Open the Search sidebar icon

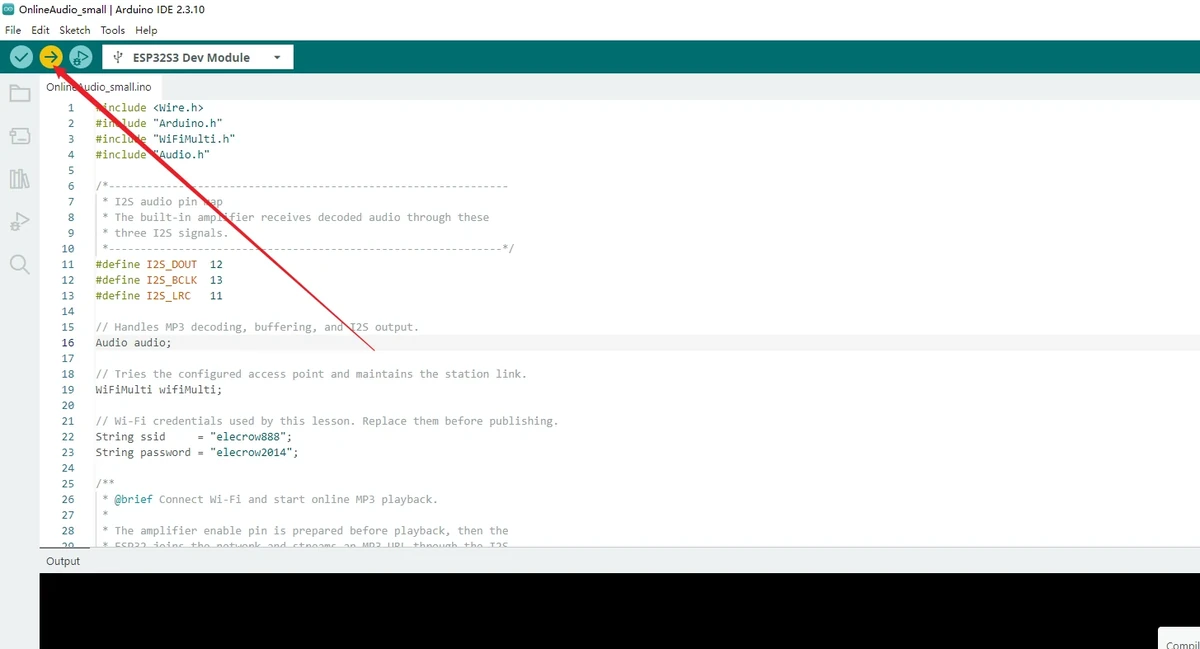point(19,264)
